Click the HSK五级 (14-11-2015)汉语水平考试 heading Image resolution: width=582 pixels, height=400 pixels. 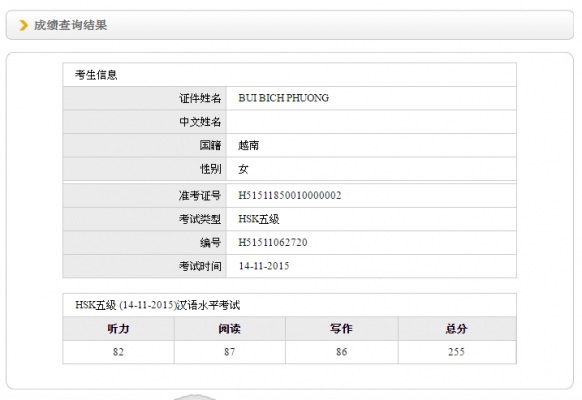click(158, 305)
